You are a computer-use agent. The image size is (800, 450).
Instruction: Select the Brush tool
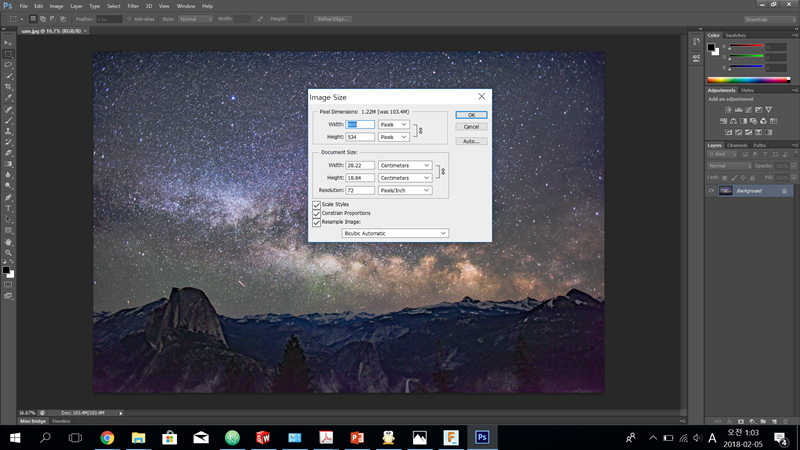(8, 121)
